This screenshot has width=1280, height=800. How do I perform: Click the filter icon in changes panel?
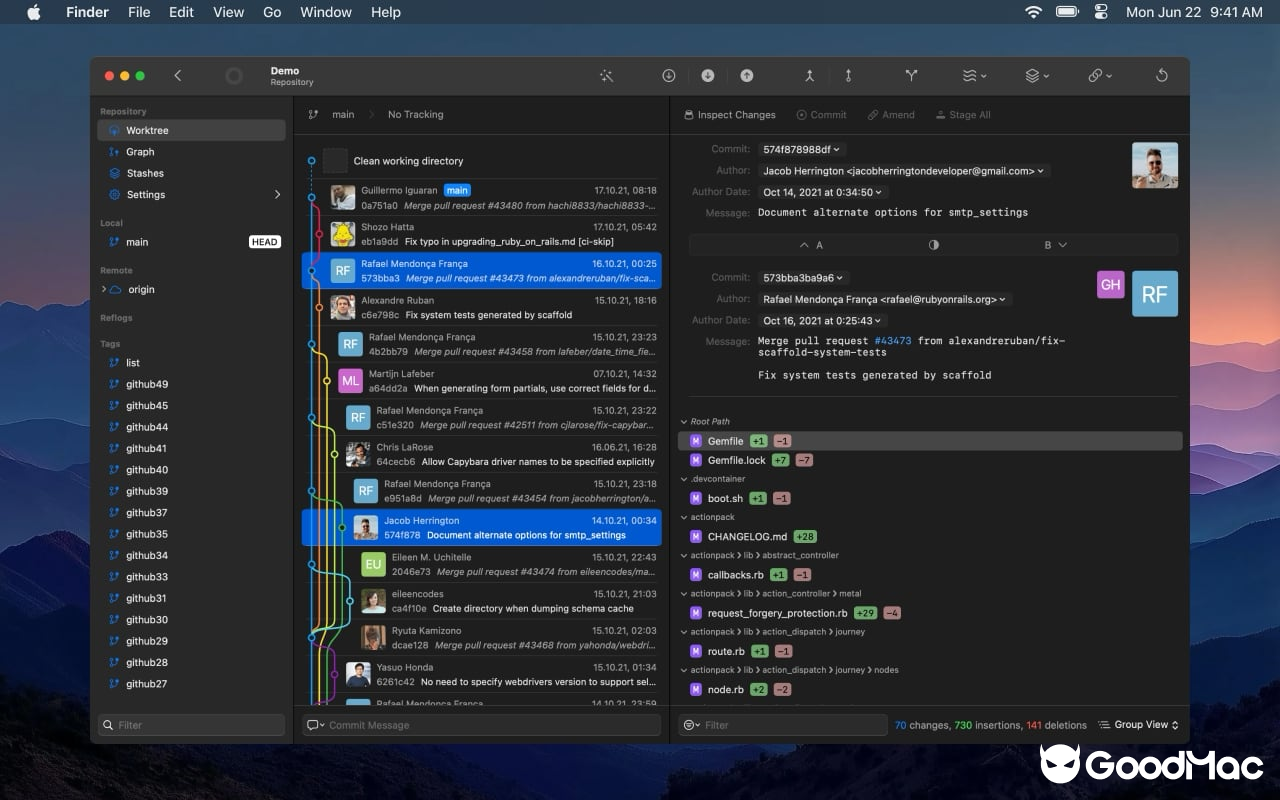tap(691, 725)
